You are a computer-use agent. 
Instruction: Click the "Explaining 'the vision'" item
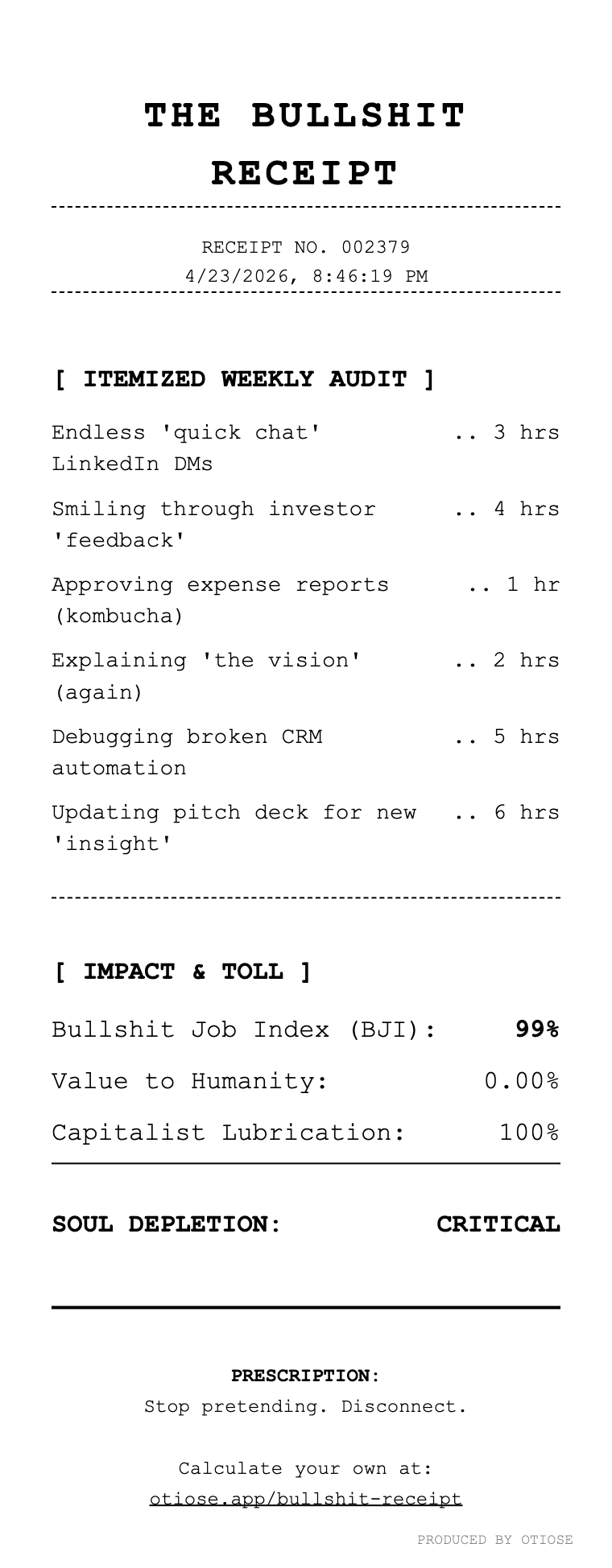(207, 675)
